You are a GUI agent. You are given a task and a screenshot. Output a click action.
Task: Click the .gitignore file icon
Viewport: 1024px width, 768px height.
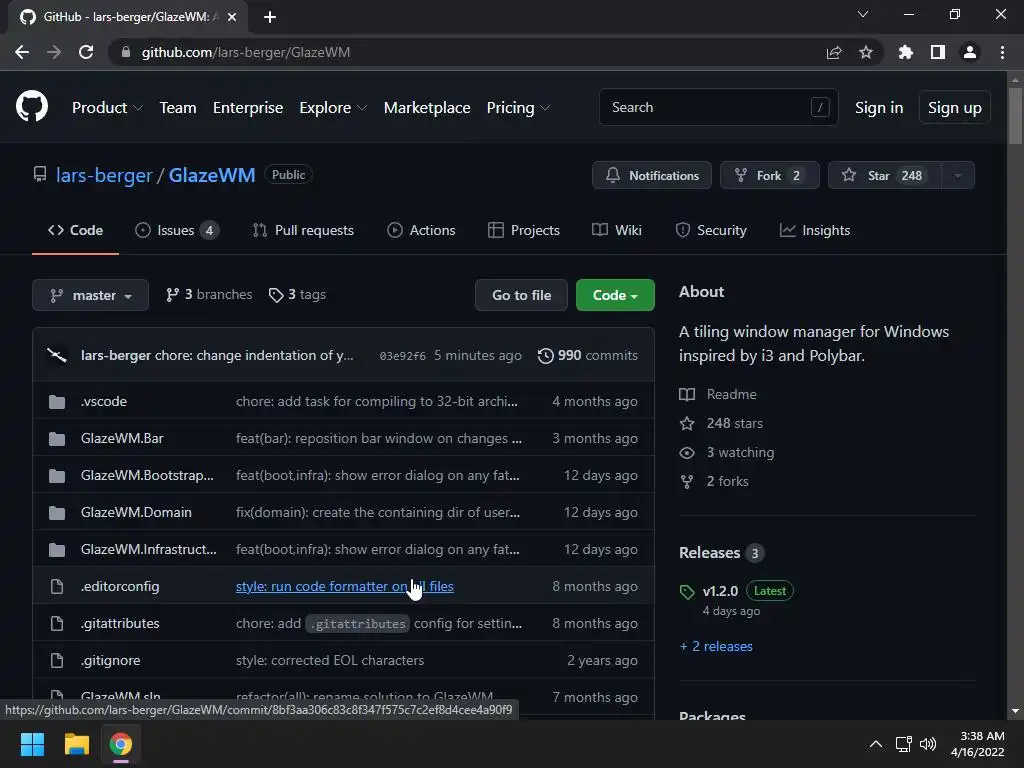tap(57, 660)
